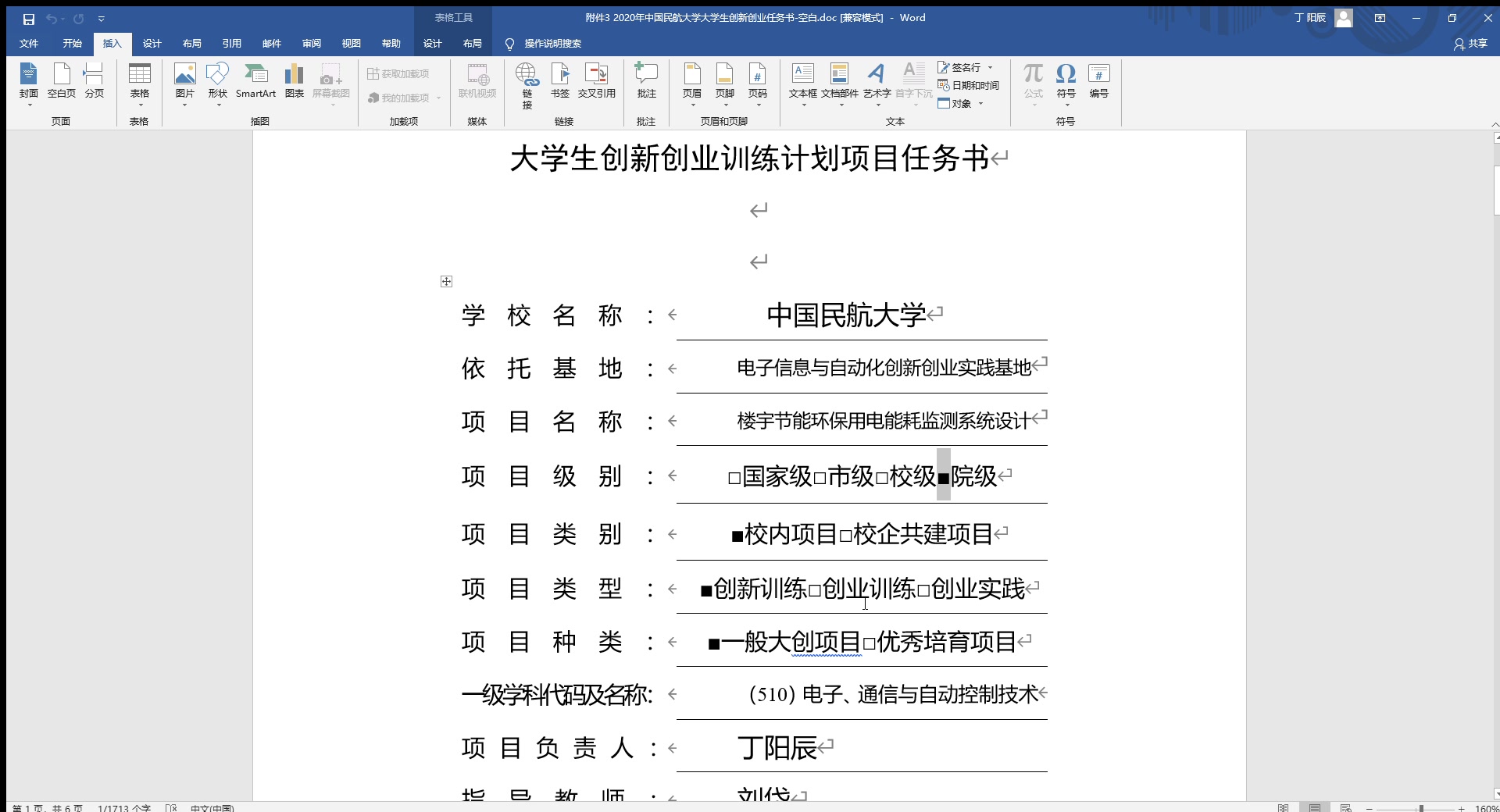Image resolution: width=1500 pixels, height=812 pixels.
Task: Switch to Web layout view in status bar
Action: (1346, 807)
